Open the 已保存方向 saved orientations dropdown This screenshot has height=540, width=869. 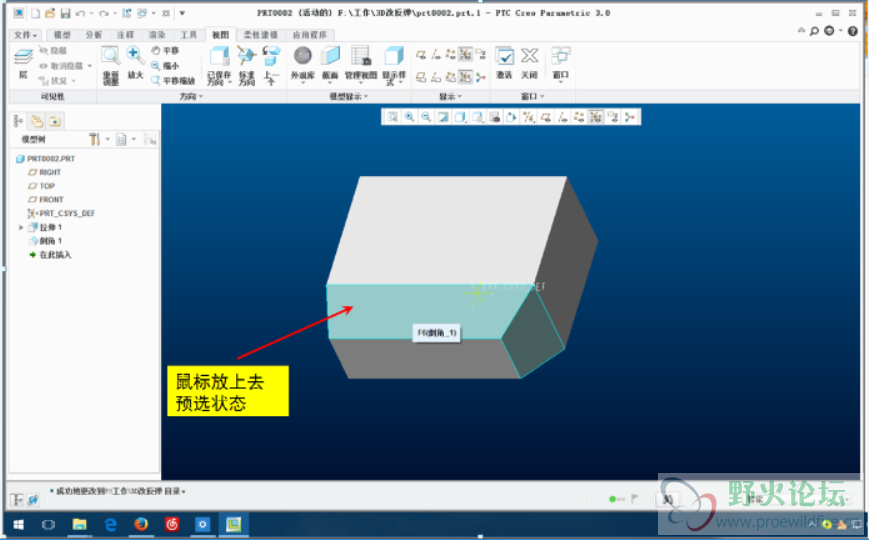click(x=219, y=66)
